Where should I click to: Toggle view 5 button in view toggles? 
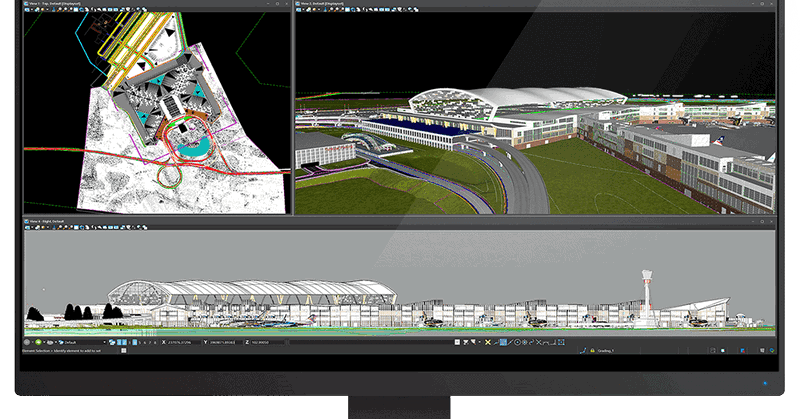point(140,342)
